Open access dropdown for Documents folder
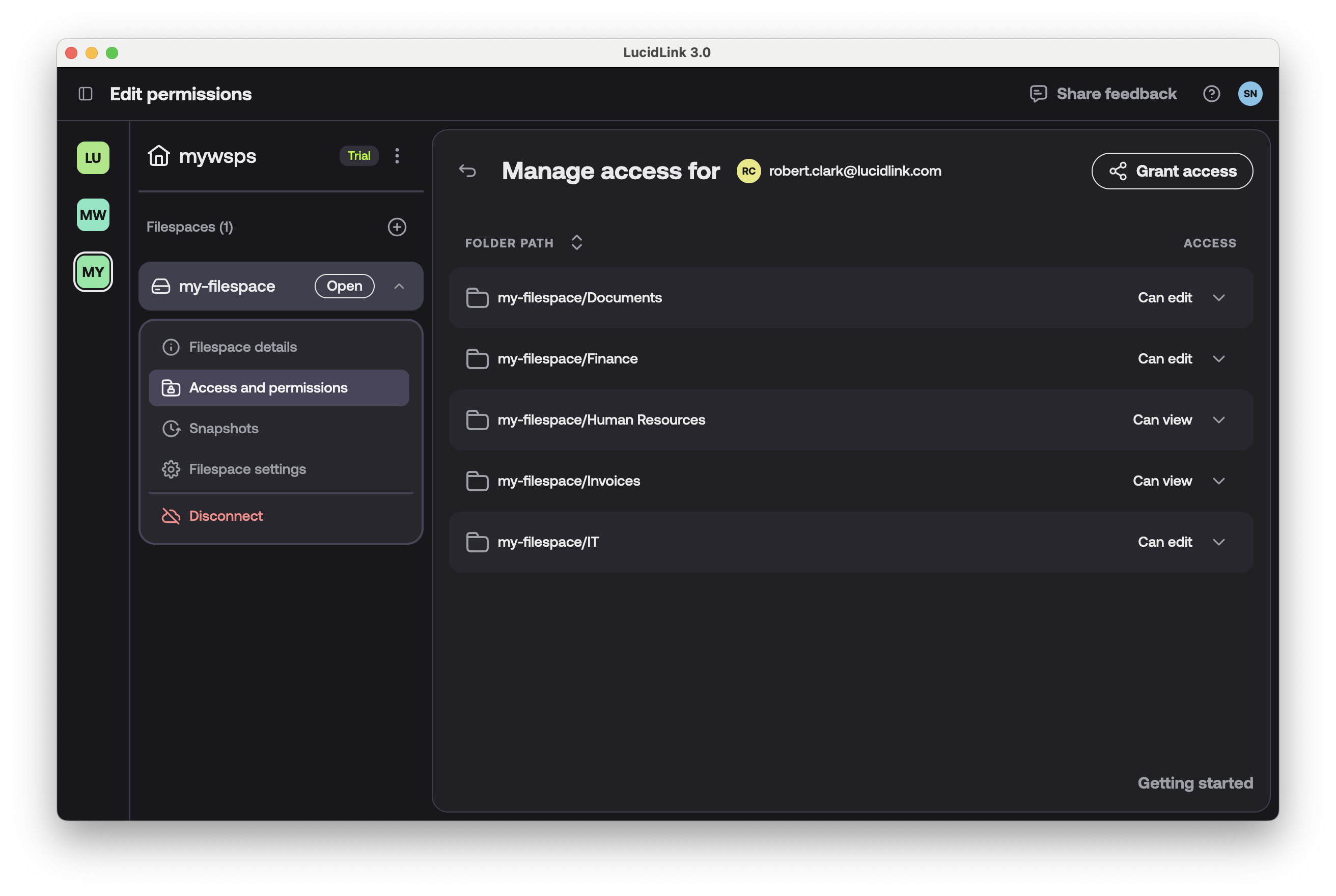 pos(1219,298)
